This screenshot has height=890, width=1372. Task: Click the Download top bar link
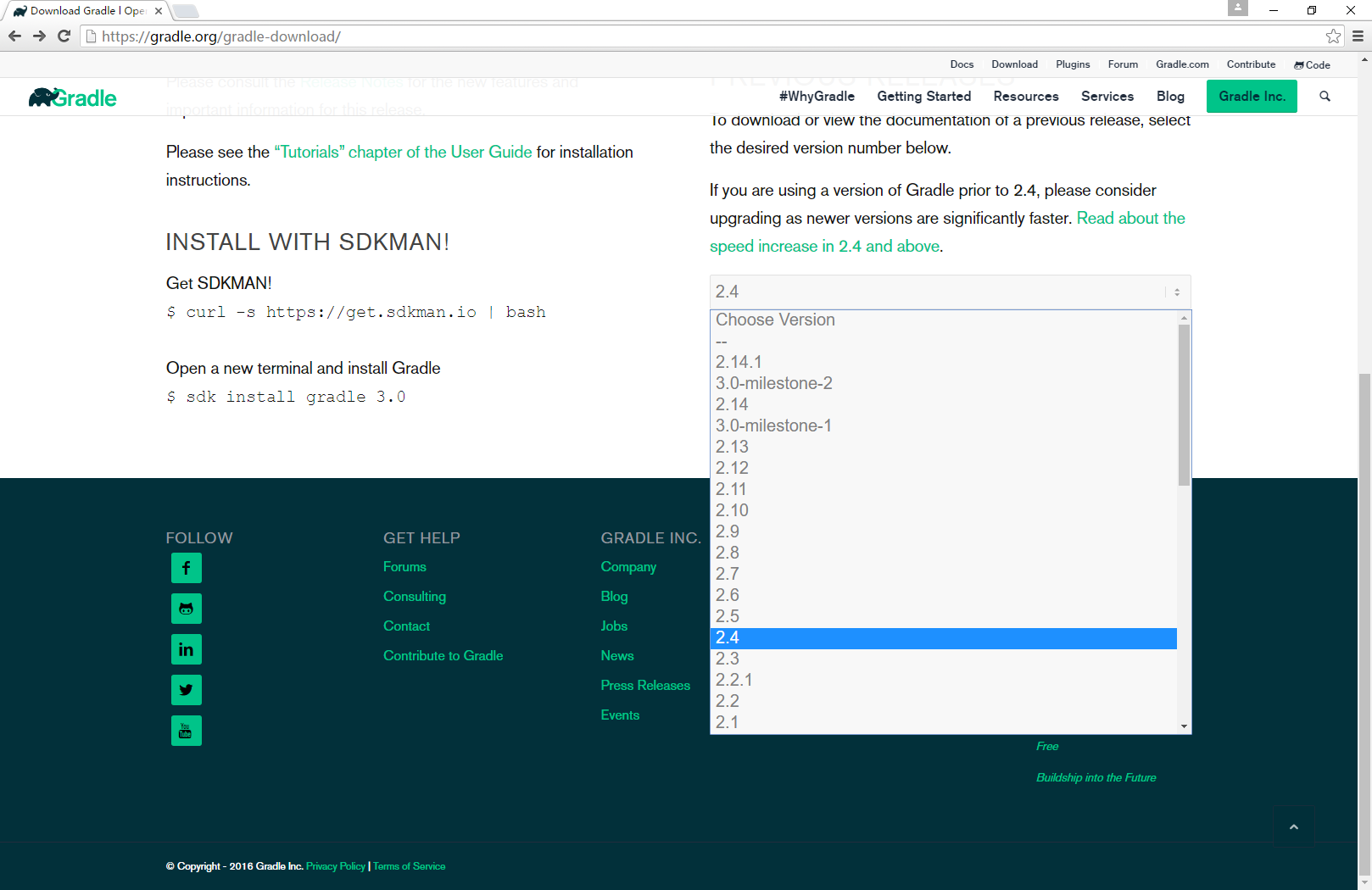(1014, 64)
